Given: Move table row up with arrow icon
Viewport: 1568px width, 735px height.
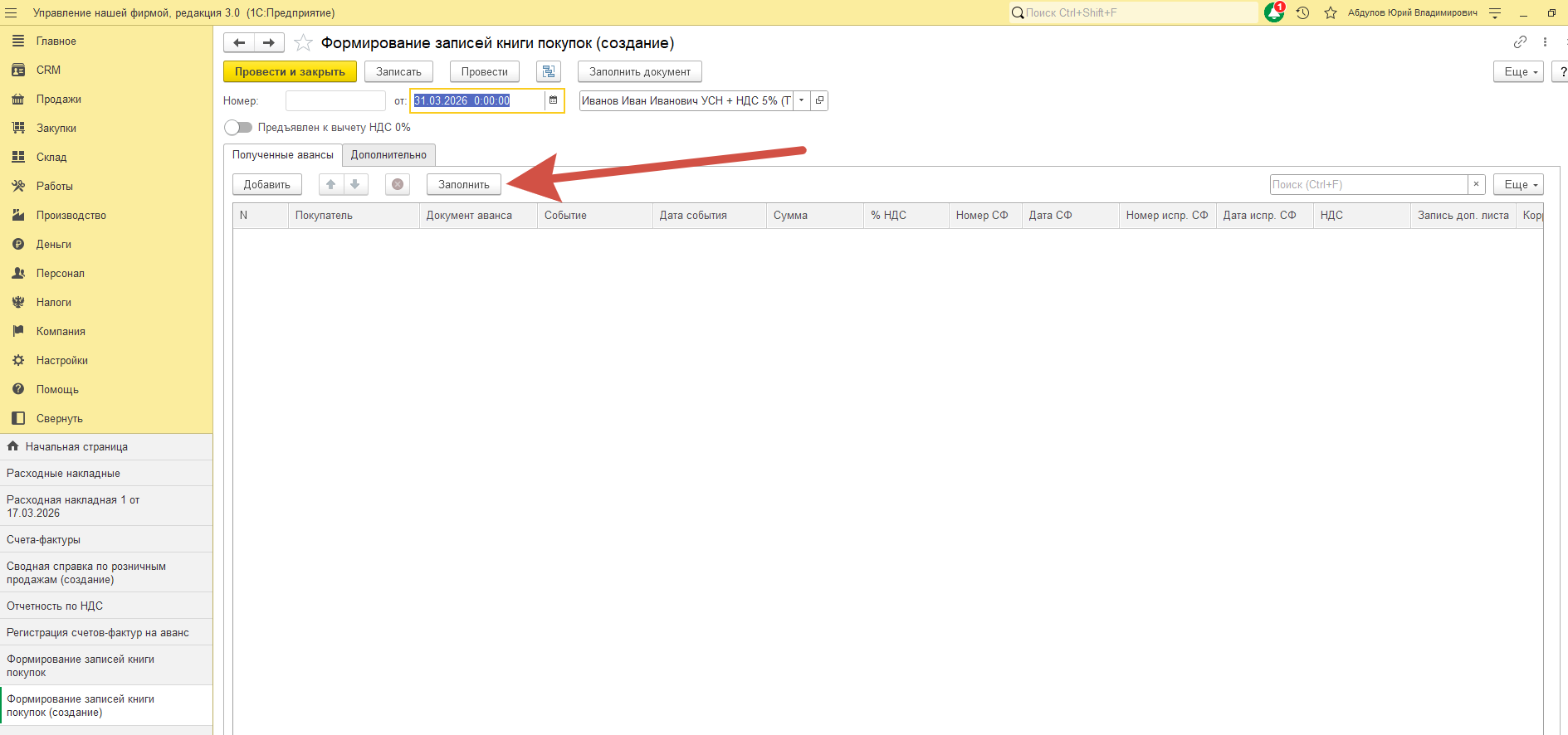Looking at the screenshot, I should tap(331, 184).
